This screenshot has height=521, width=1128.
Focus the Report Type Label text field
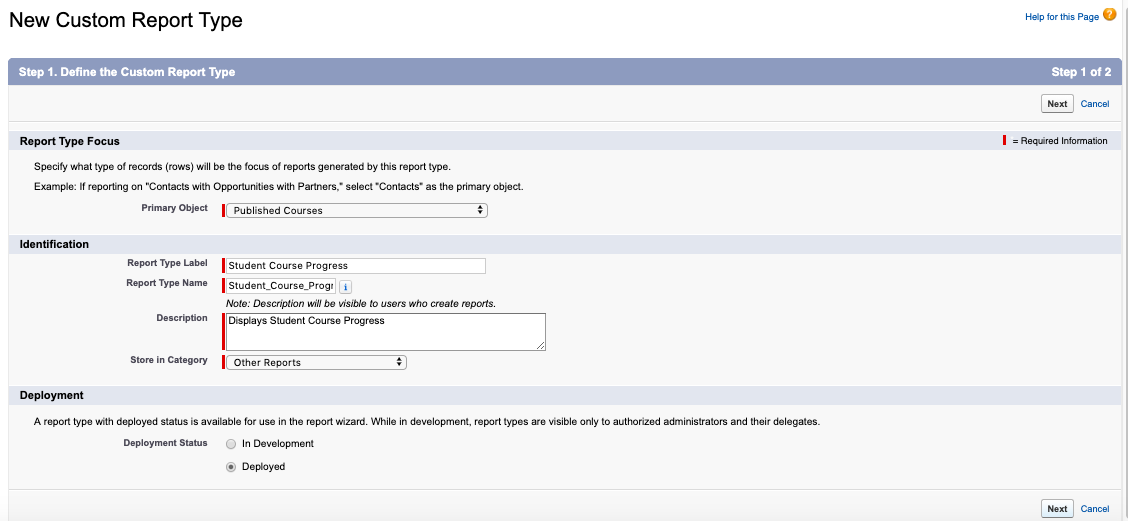(x=356, y=266)
